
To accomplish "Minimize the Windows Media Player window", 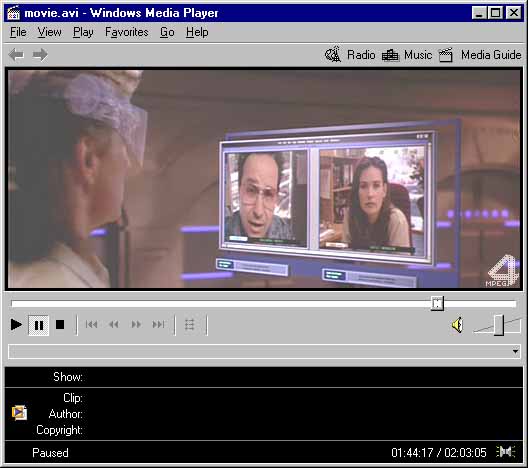I will [478, 13].
